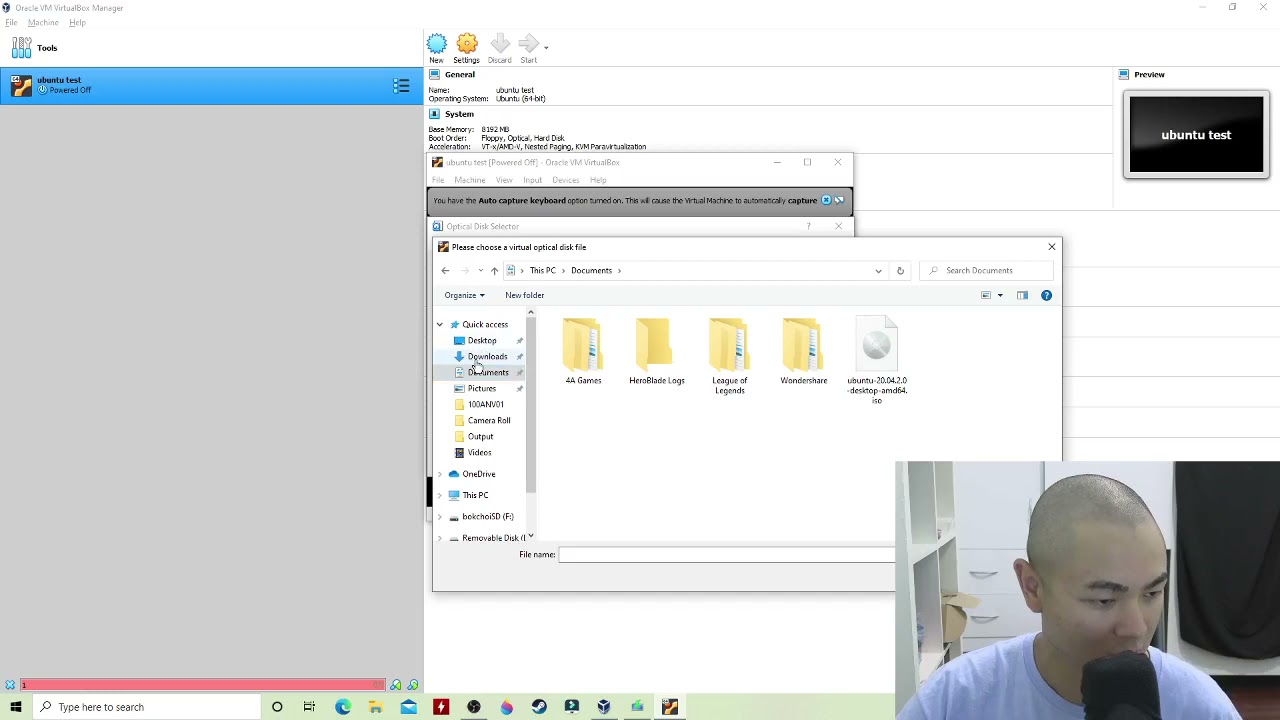The height and width of the screenshot is (720, 1280).
Task: Go back in the file dialog
Action: coord(445,271)
